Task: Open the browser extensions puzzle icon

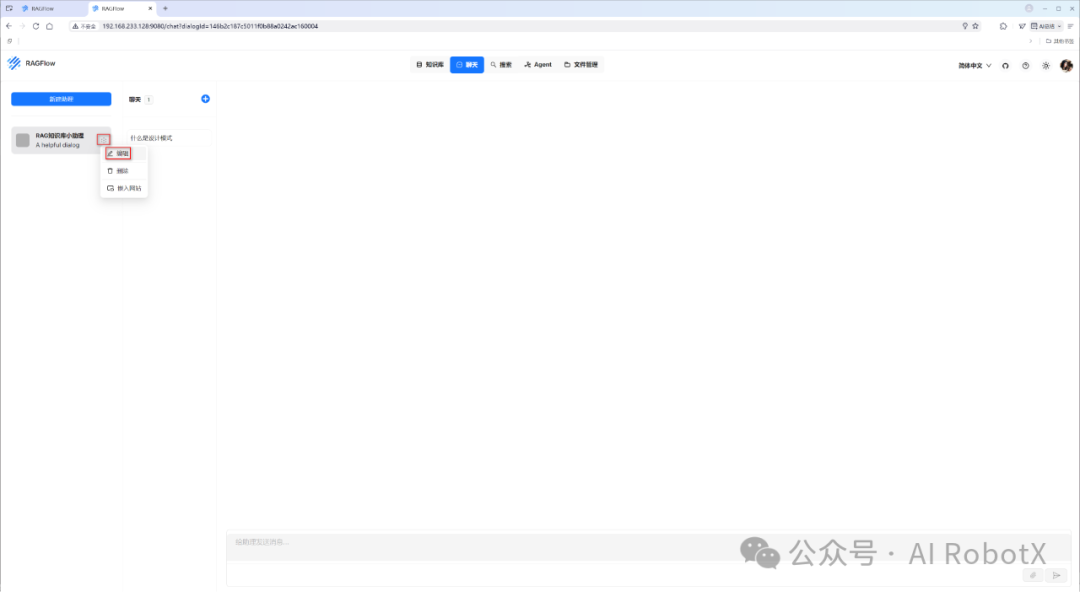Action: pyautogui.click(x=1003, y=26)
